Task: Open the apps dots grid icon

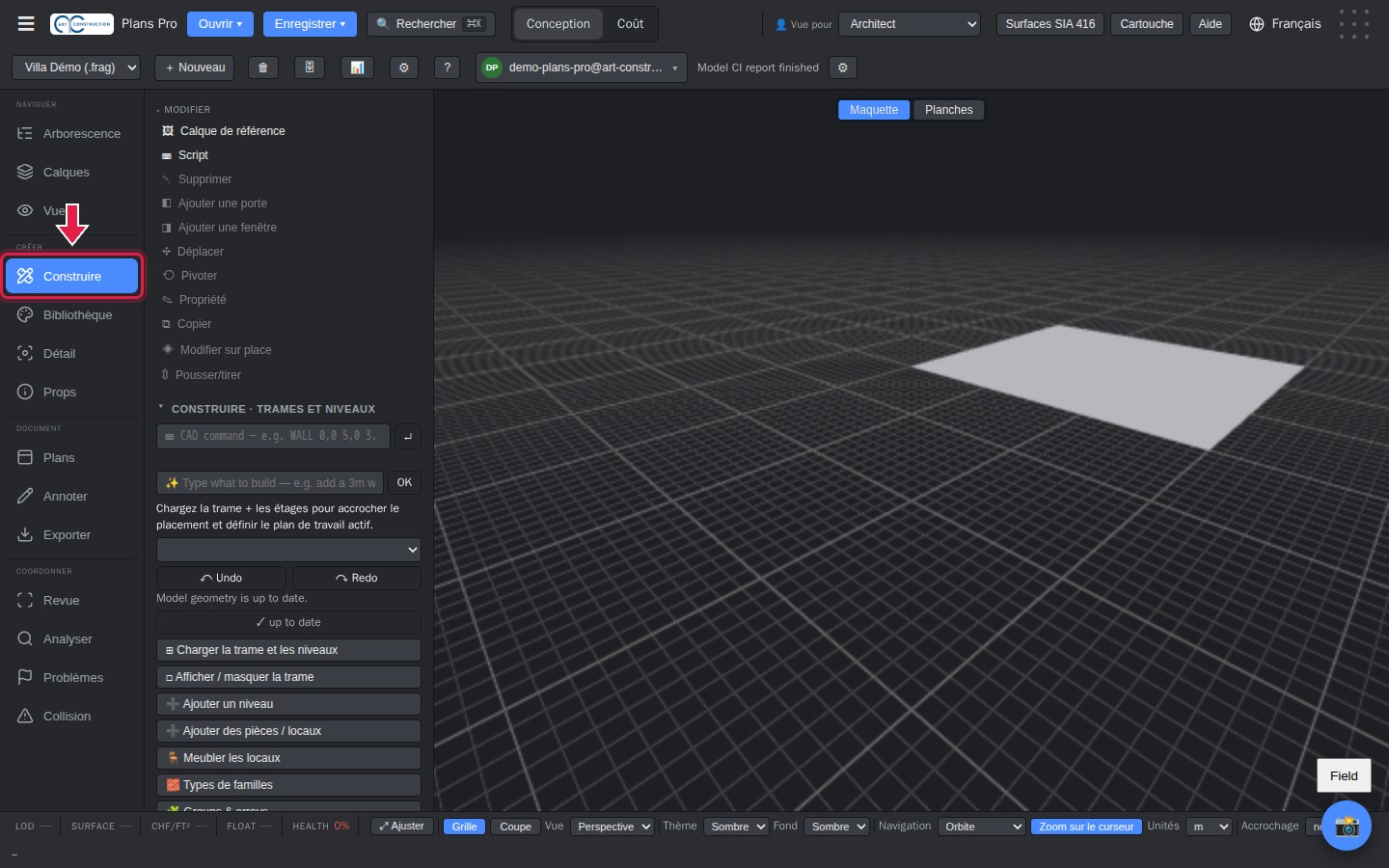Action: tap(1354, 24)
